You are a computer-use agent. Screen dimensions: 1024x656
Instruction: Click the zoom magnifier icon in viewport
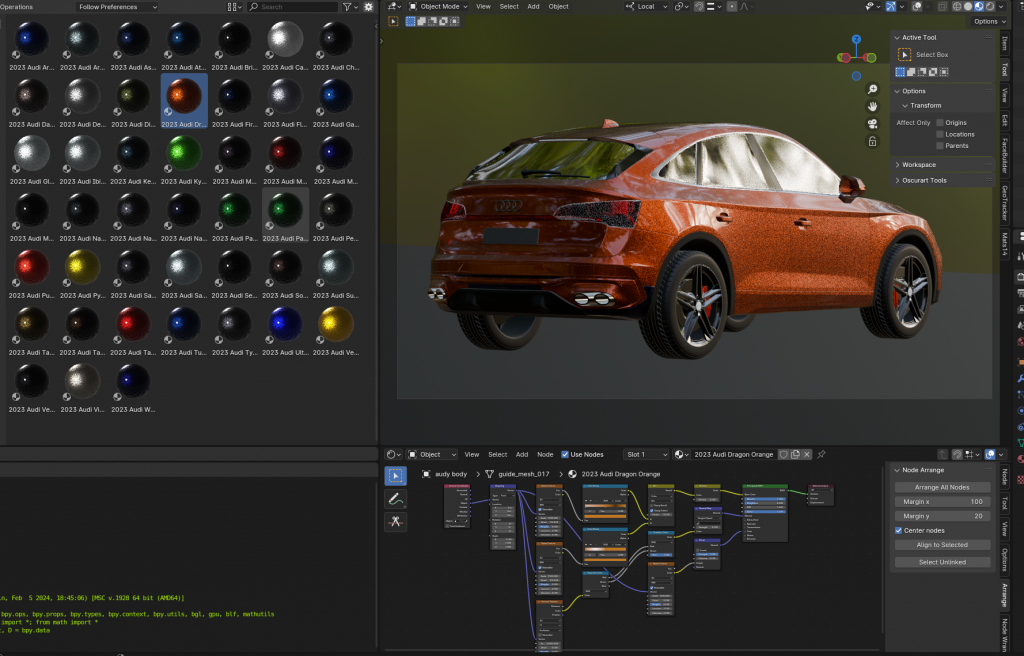[873, 89]
